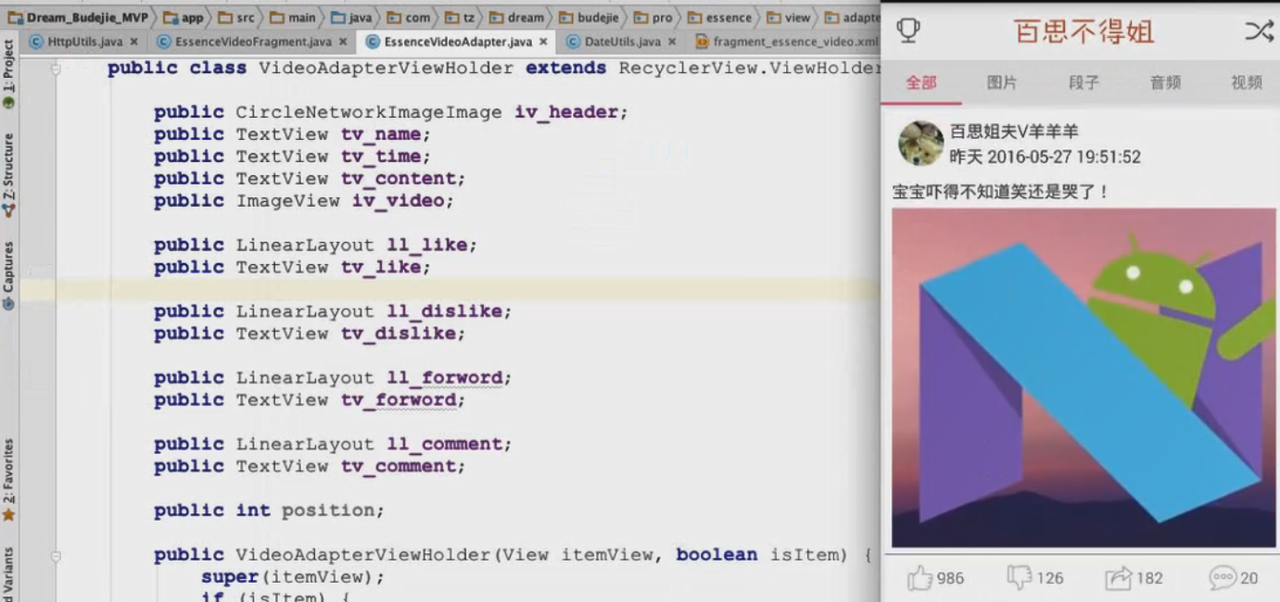Close the EssenceVideoFragment.java tab
Viewport: 1280px width, 602px height.
point(342,42)
